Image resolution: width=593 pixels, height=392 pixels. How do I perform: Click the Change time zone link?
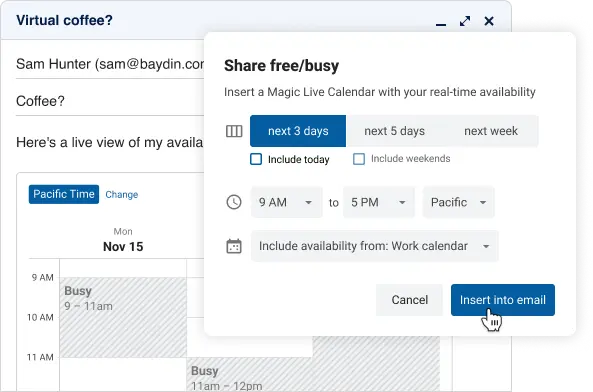121,194
